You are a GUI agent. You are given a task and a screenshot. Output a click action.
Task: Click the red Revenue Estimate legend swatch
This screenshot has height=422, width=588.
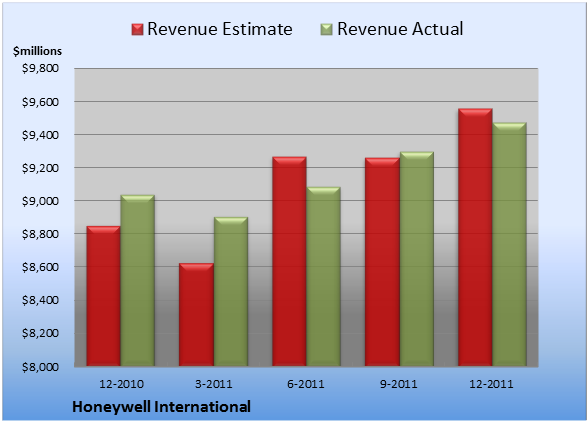(138, 29)
